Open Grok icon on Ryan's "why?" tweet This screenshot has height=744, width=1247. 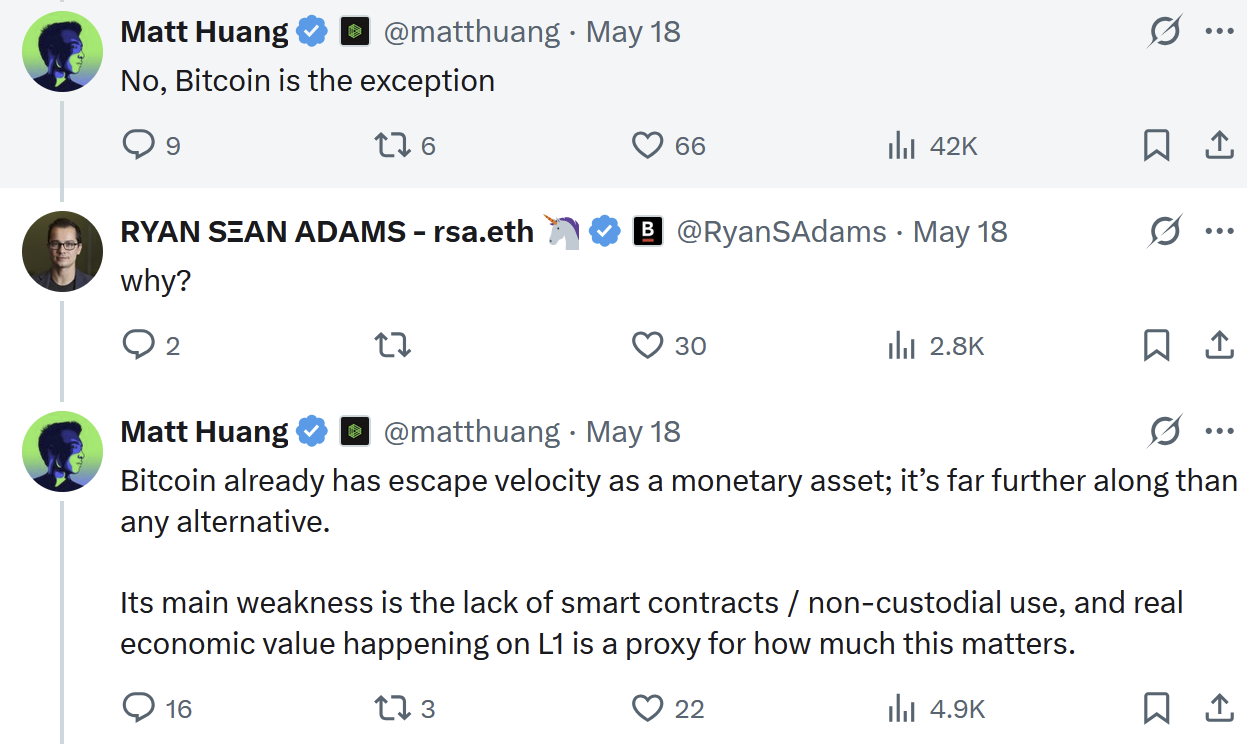[x=1164, y=232]
